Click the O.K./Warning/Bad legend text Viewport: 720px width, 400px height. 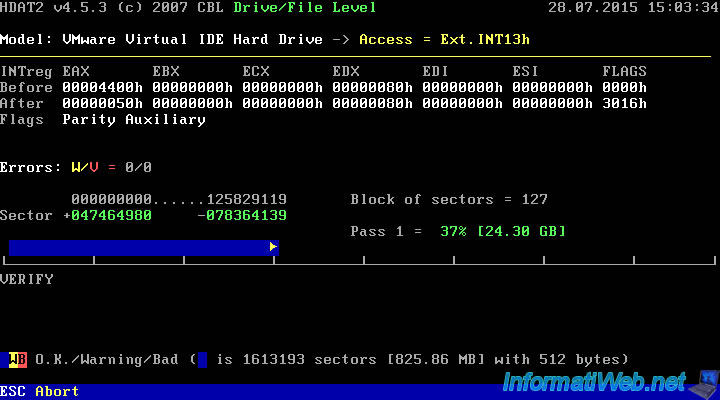(x=107, y=360)
